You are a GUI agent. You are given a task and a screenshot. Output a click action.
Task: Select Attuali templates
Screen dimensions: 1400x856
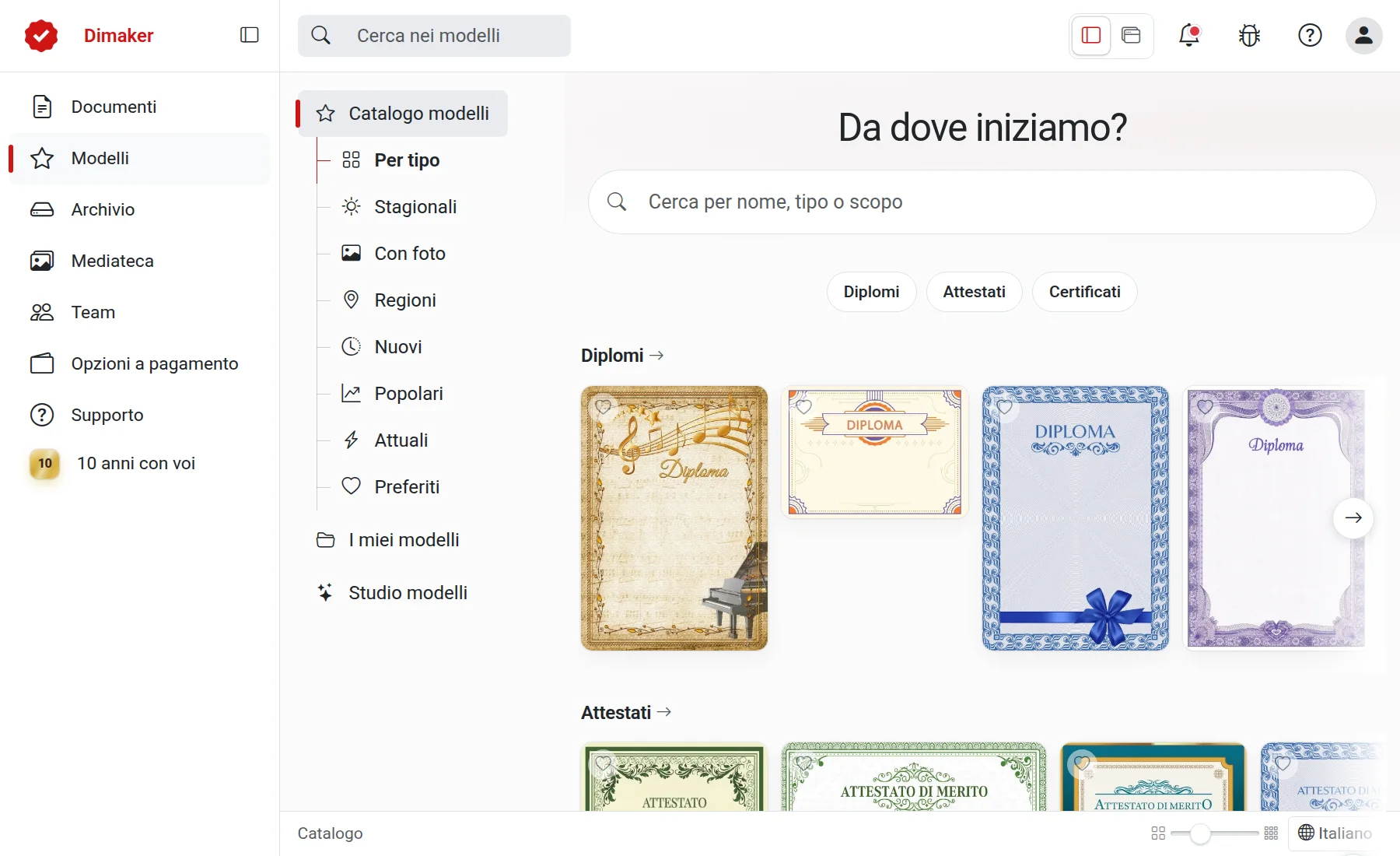coord(385,440)
